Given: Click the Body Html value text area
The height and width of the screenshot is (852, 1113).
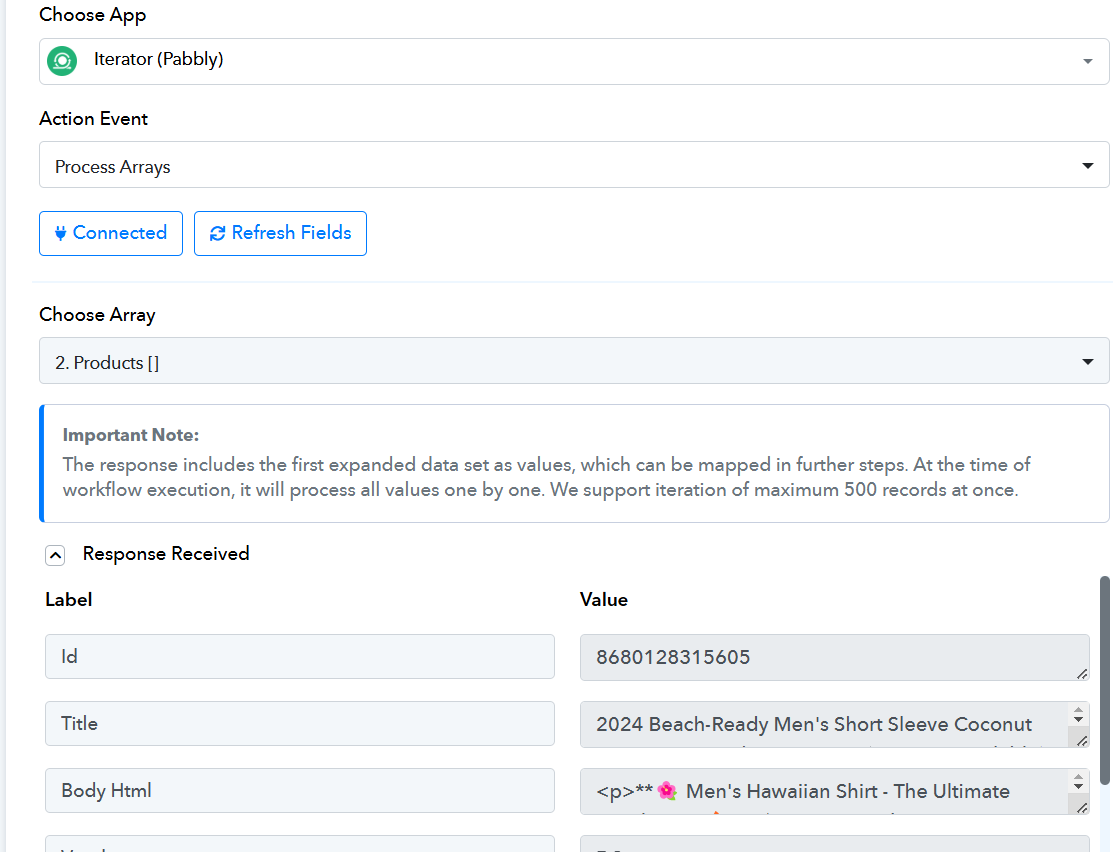Looking at the screenshot, I should 822,791.
